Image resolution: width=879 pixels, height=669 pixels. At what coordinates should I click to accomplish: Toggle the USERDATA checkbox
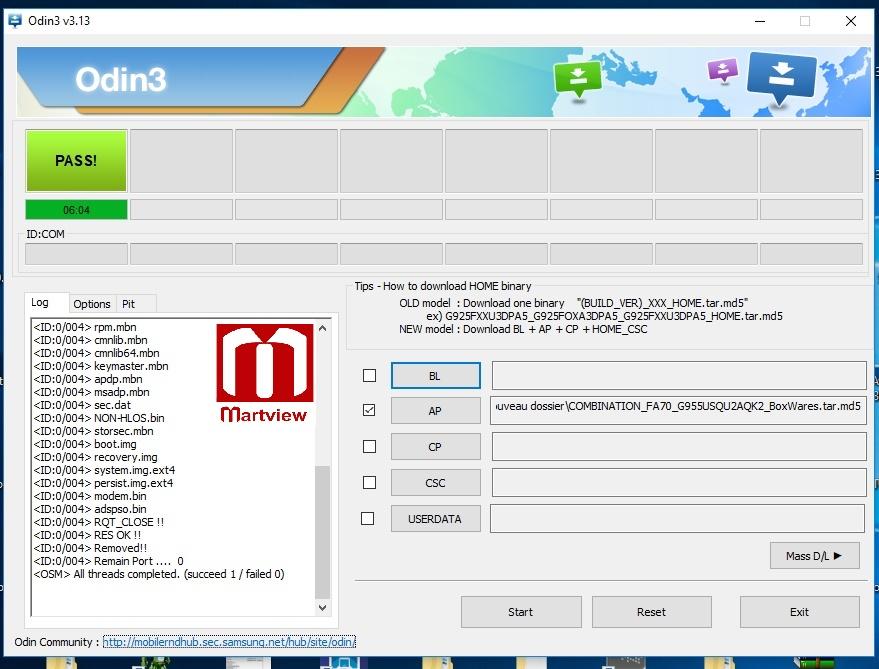click(x=368, y=519)
